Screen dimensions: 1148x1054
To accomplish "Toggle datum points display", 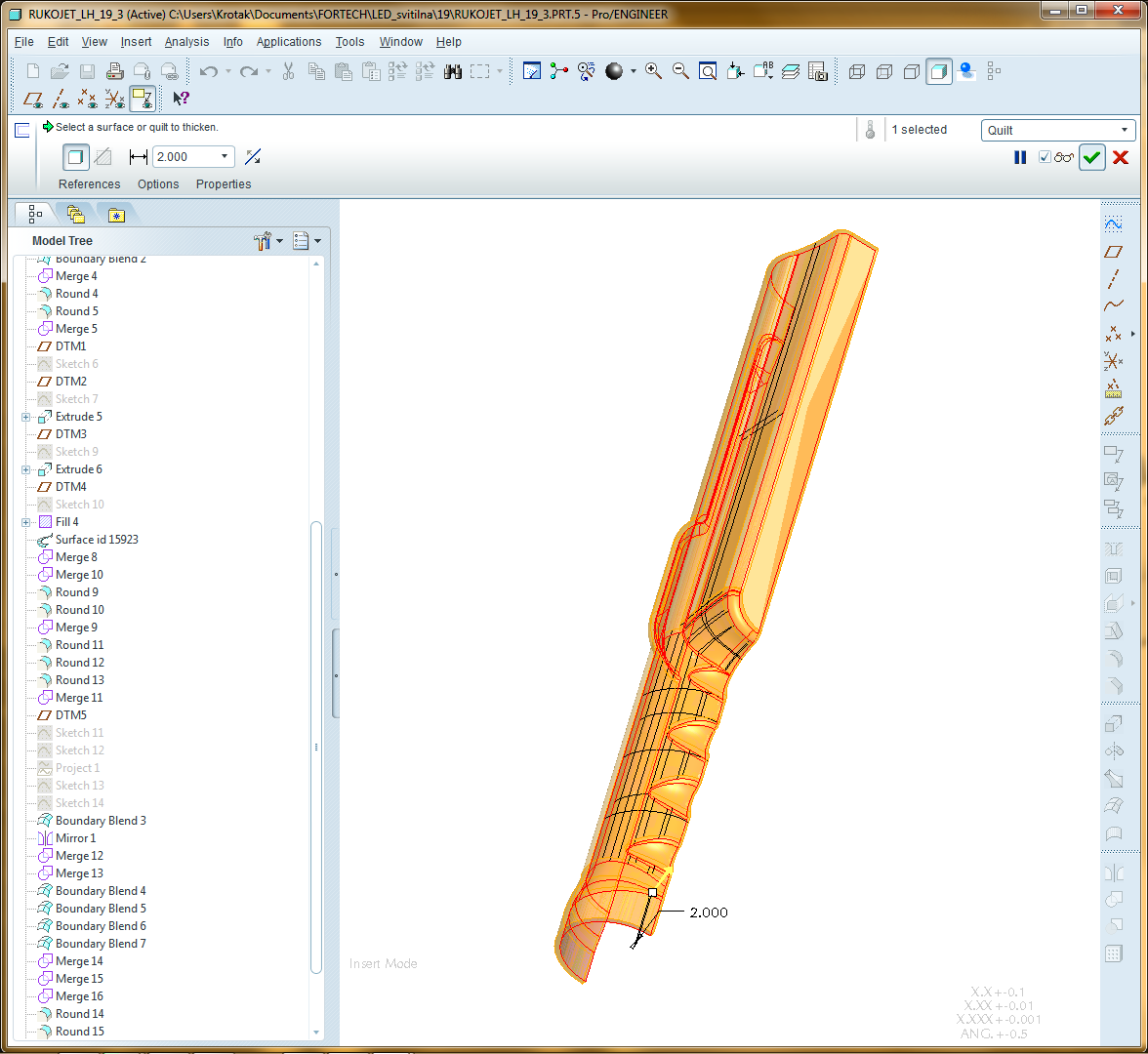I will click(87, 98).
